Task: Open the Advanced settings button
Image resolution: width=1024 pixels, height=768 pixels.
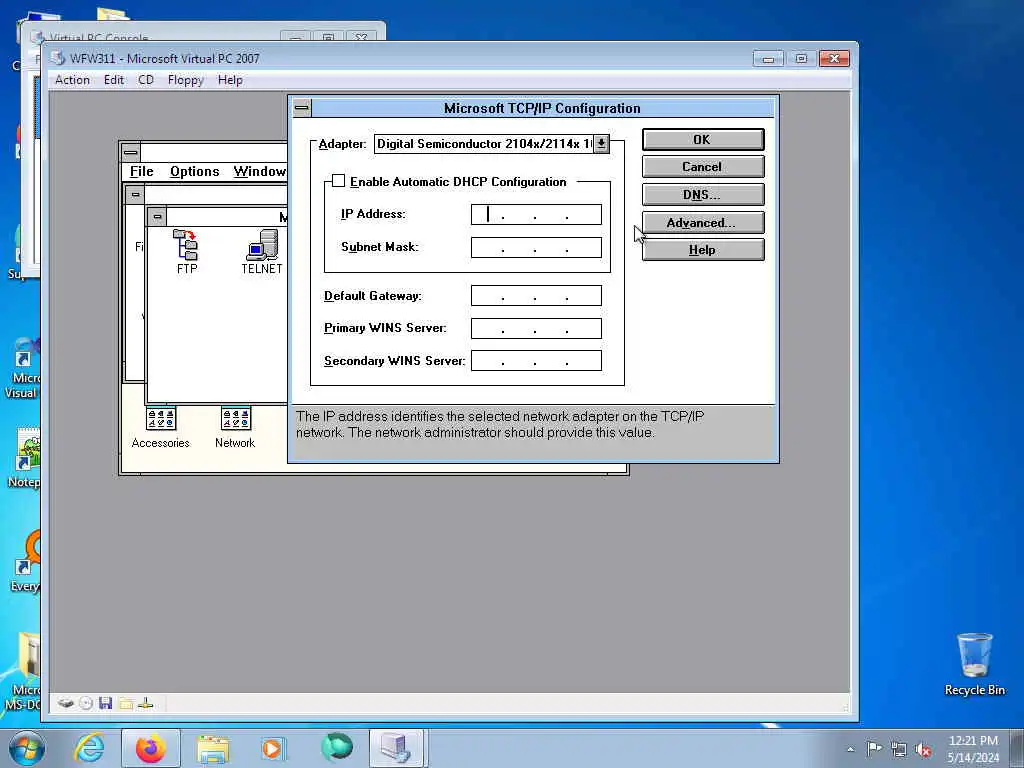Action: pos(703,223)
